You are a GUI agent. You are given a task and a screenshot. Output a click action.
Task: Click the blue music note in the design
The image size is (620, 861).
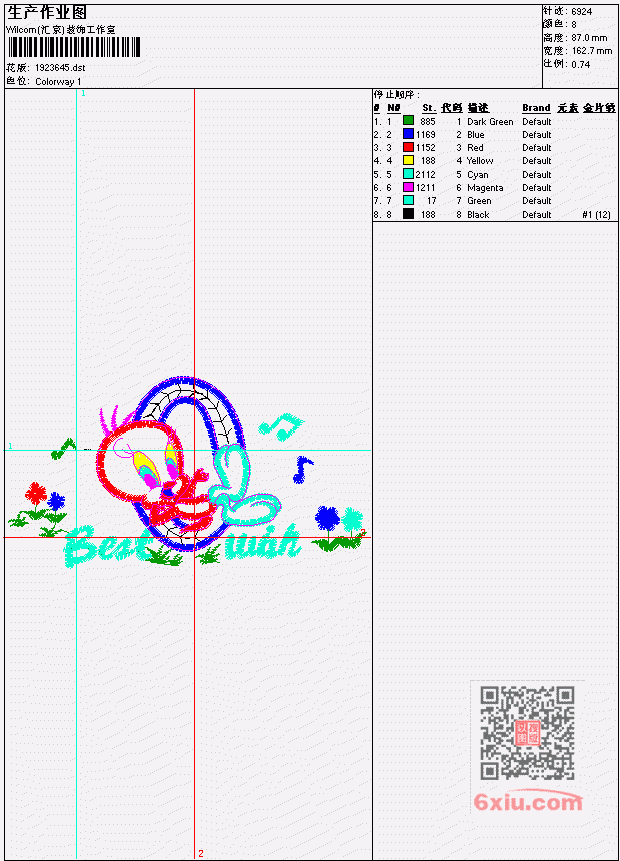(303, 469)
